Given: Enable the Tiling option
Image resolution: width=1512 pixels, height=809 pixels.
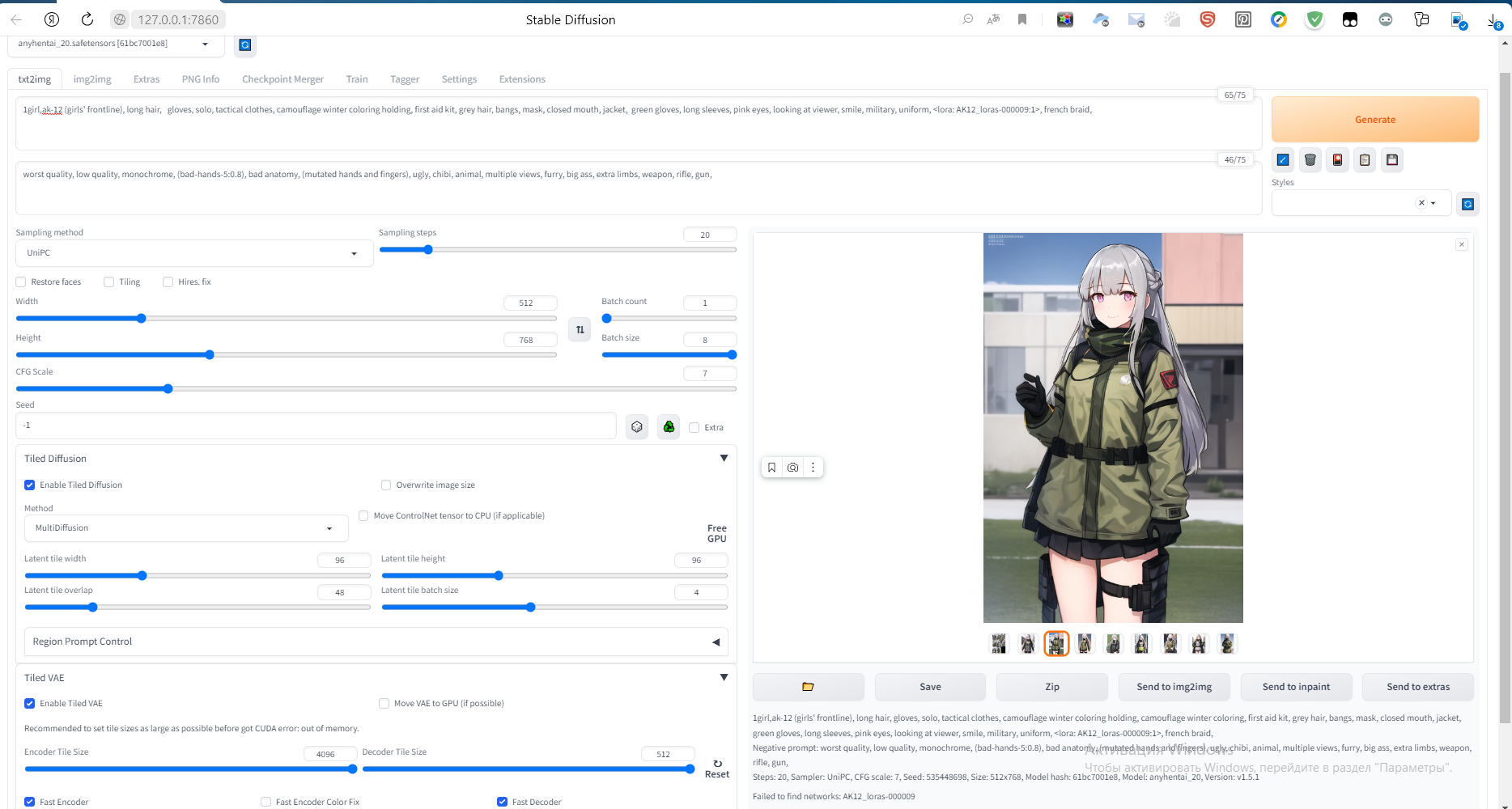Looking at the screenshot, I should pyautogui.click(x=108, y=282).
